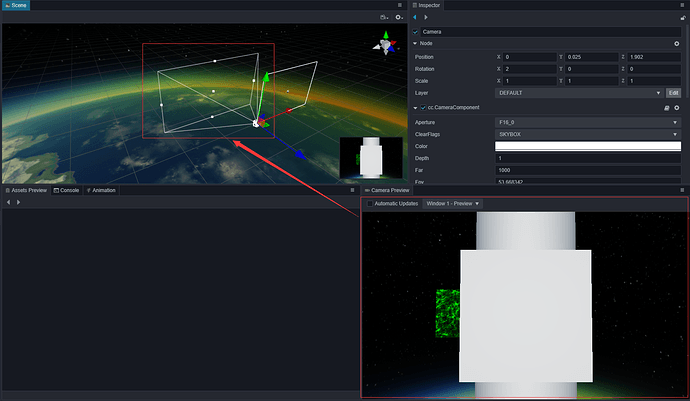Click the green Y-axis cone on orientation gizmo

[x=386, y=35]
